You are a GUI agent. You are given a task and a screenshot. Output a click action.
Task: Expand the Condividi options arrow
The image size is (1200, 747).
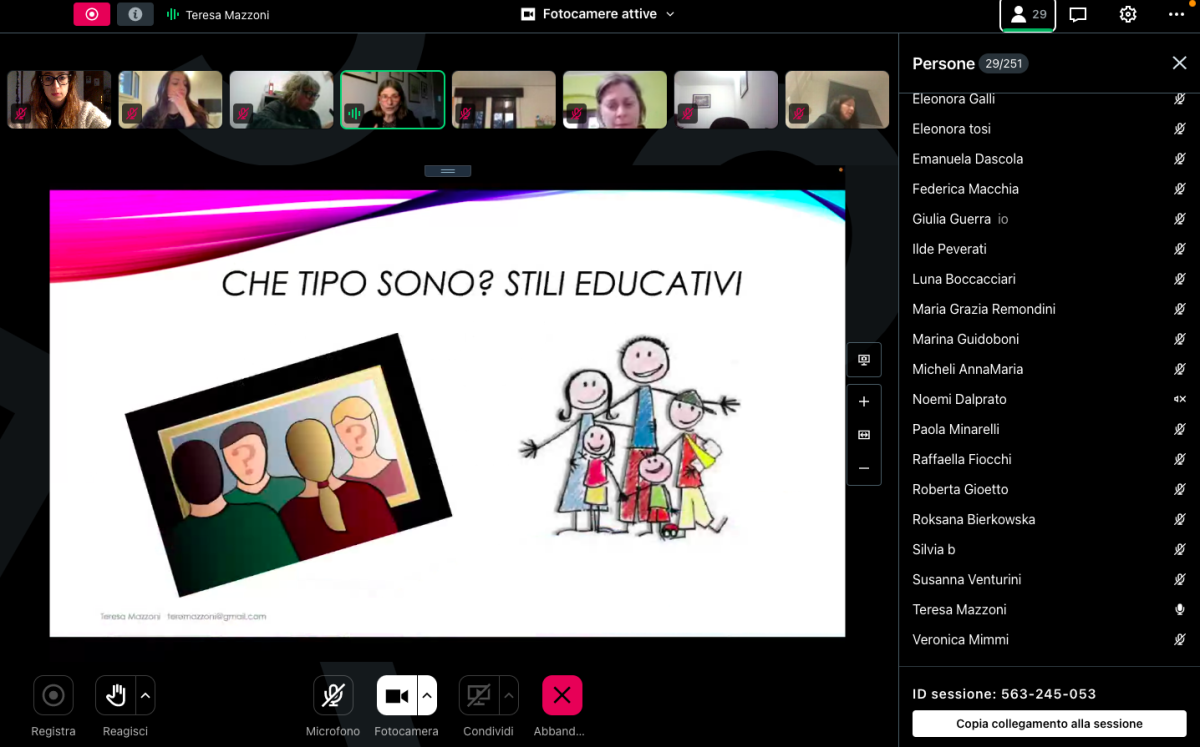pyautogui.click(x=509, y=695)
